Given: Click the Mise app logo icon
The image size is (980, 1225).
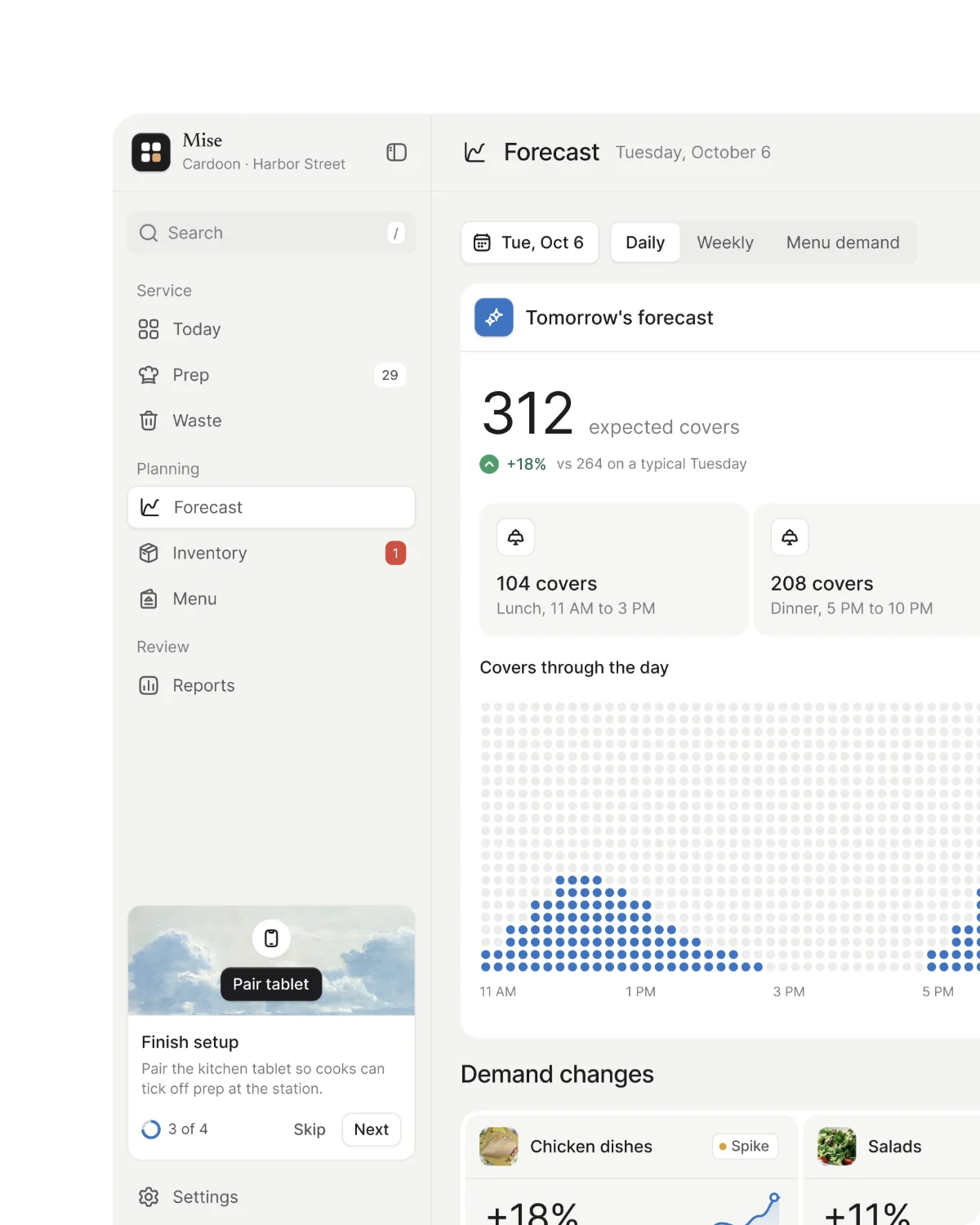Looking at the screenshot, I should click(x=151, y=153).
